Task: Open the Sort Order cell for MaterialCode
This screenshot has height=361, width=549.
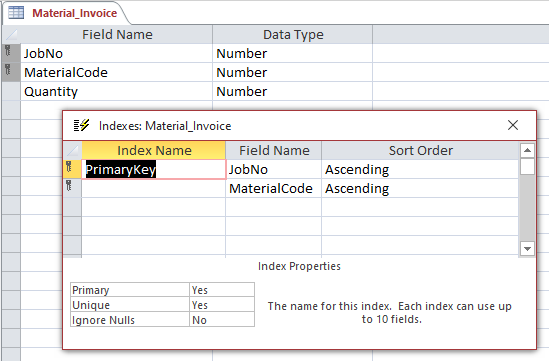Action: [x=419, y=188]
